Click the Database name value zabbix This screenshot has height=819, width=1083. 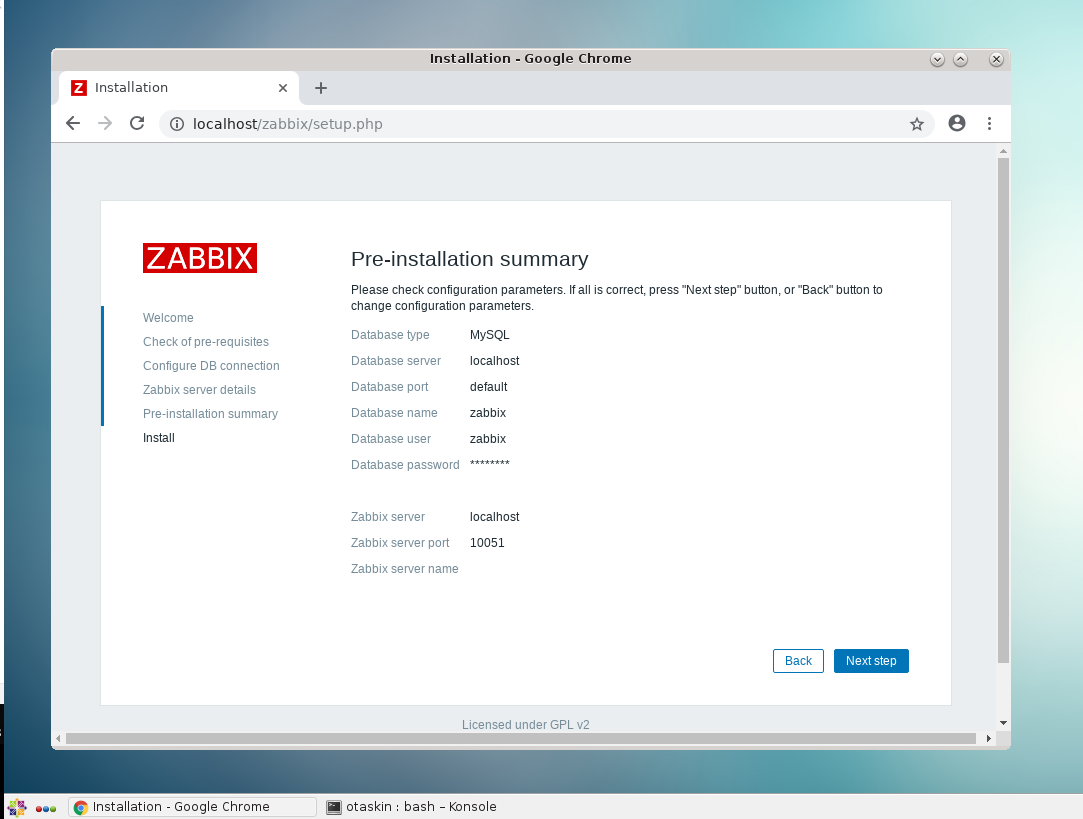(x=488, y=413)
